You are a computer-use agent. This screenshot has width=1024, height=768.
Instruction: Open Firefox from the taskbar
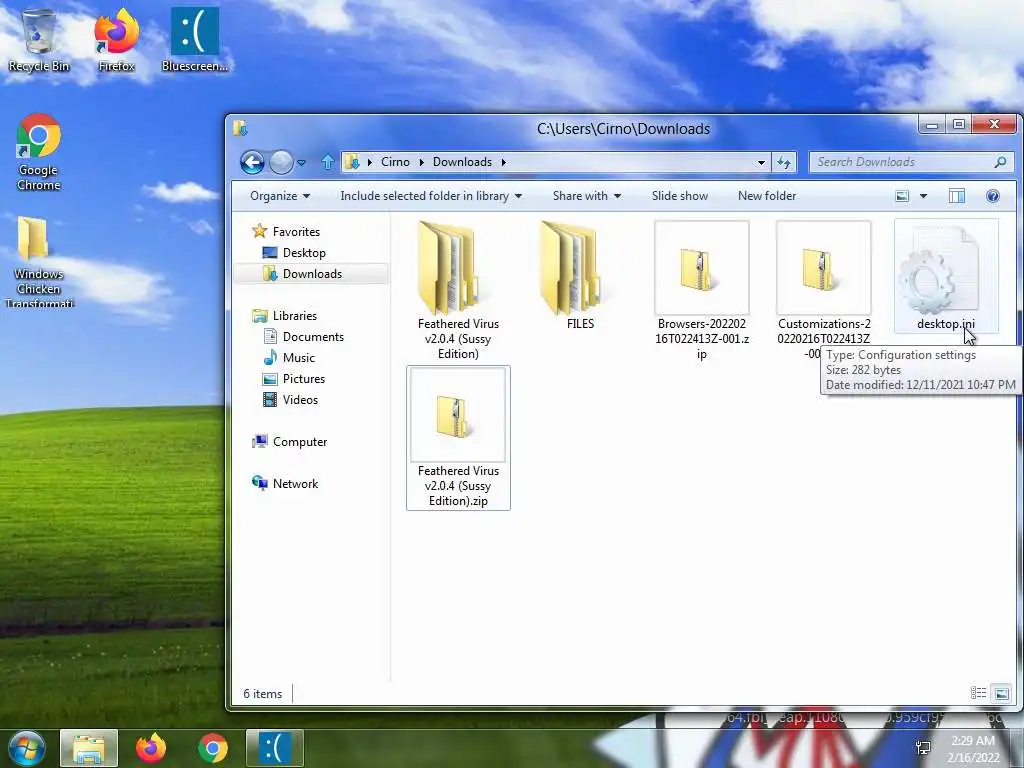tap(151, 748)
